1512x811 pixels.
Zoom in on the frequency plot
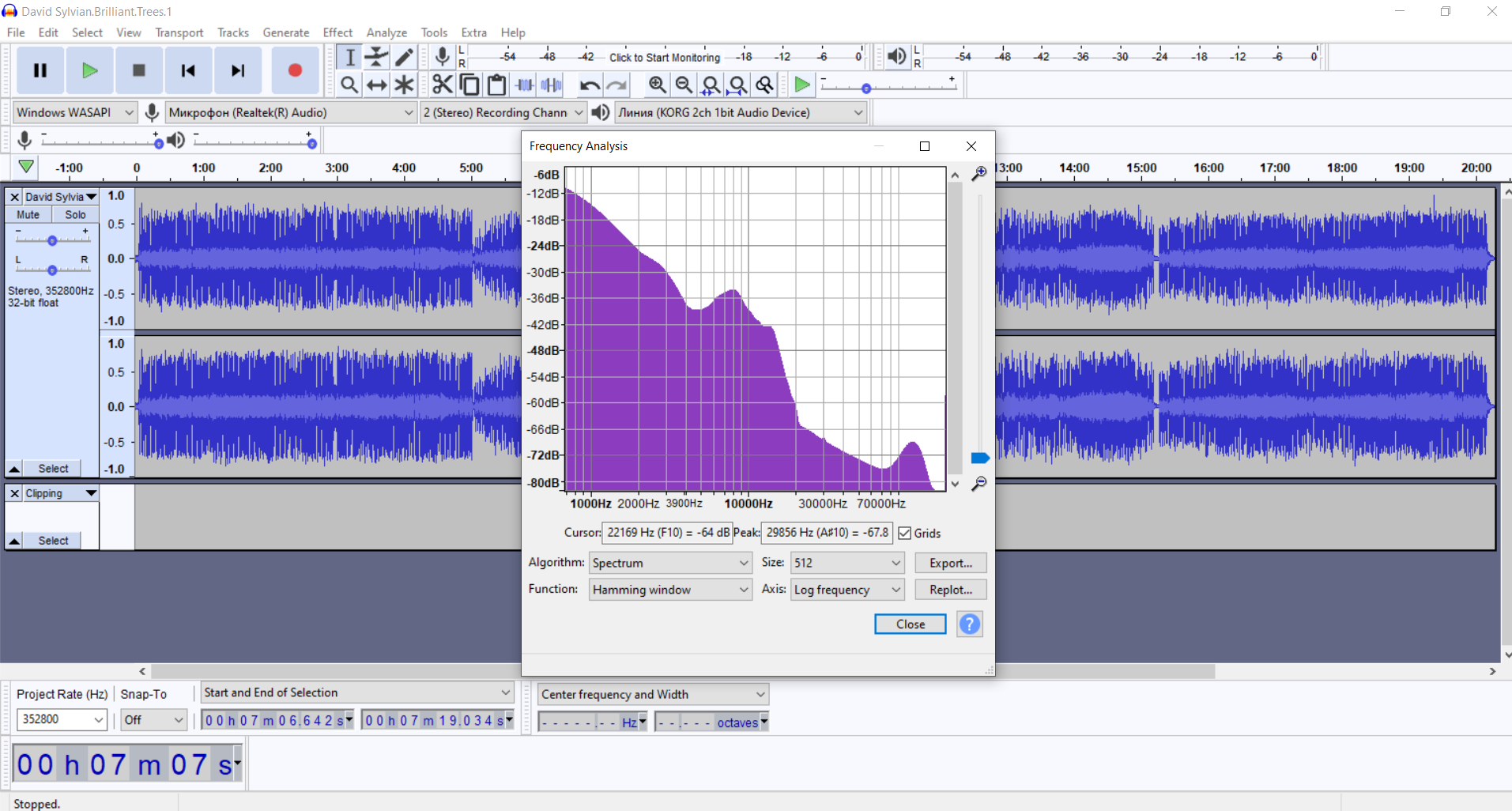pyautogui.click(x=979, y=174)
